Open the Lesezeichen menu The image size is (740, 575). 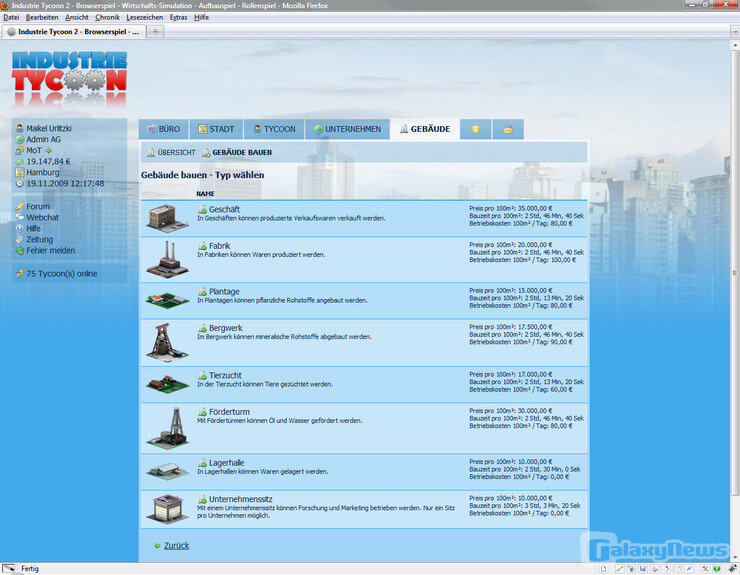[144, 17]
